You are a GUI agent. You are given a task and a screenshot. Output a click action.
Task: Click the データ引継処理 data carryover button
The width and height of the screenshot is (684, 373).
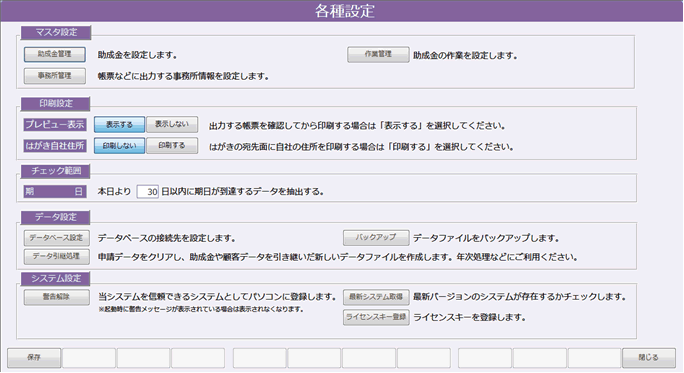coord(56,257)
